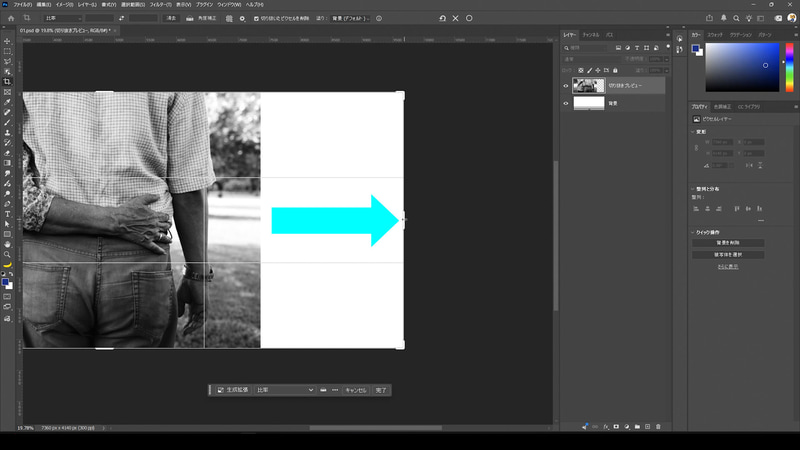Open the layer opacity dropdown arrow
Screen dimensions: 800x450
(x=666, y=59)
